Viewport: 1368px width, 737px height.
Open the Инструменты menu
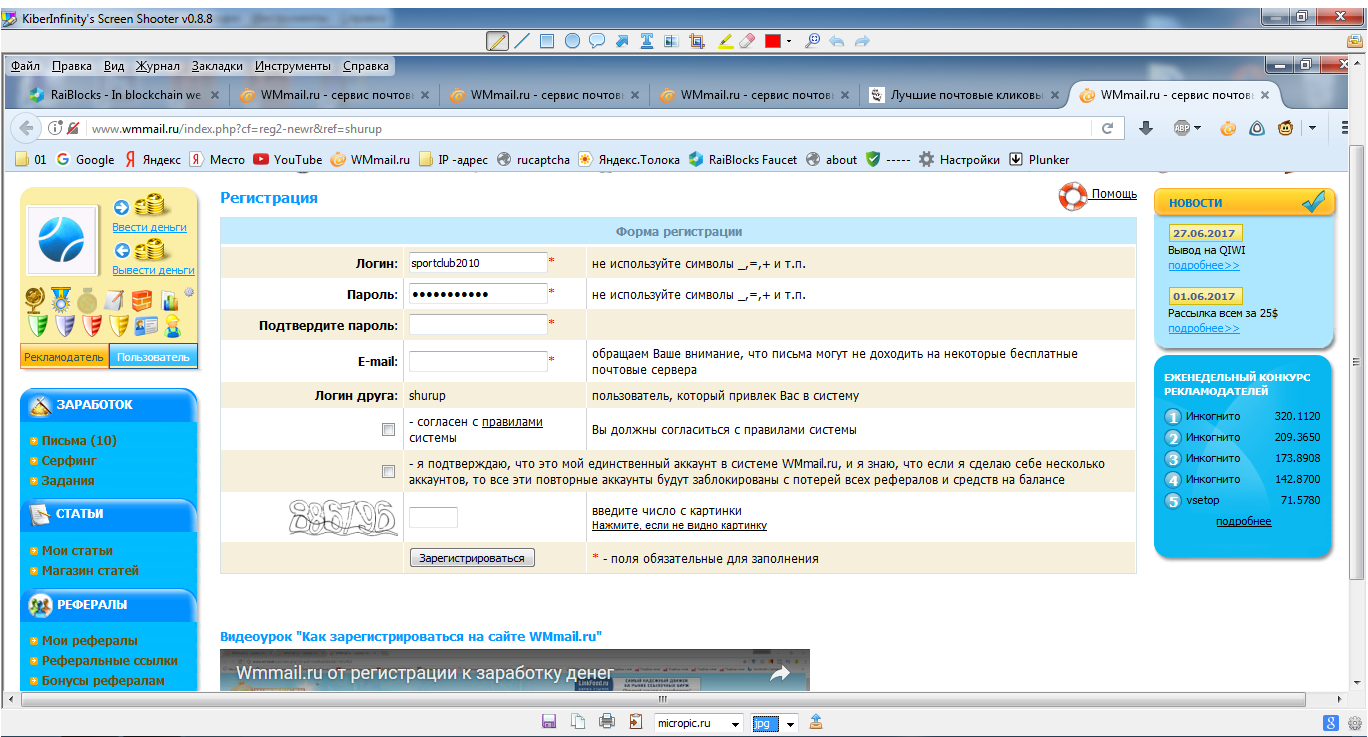pos(292,66)
